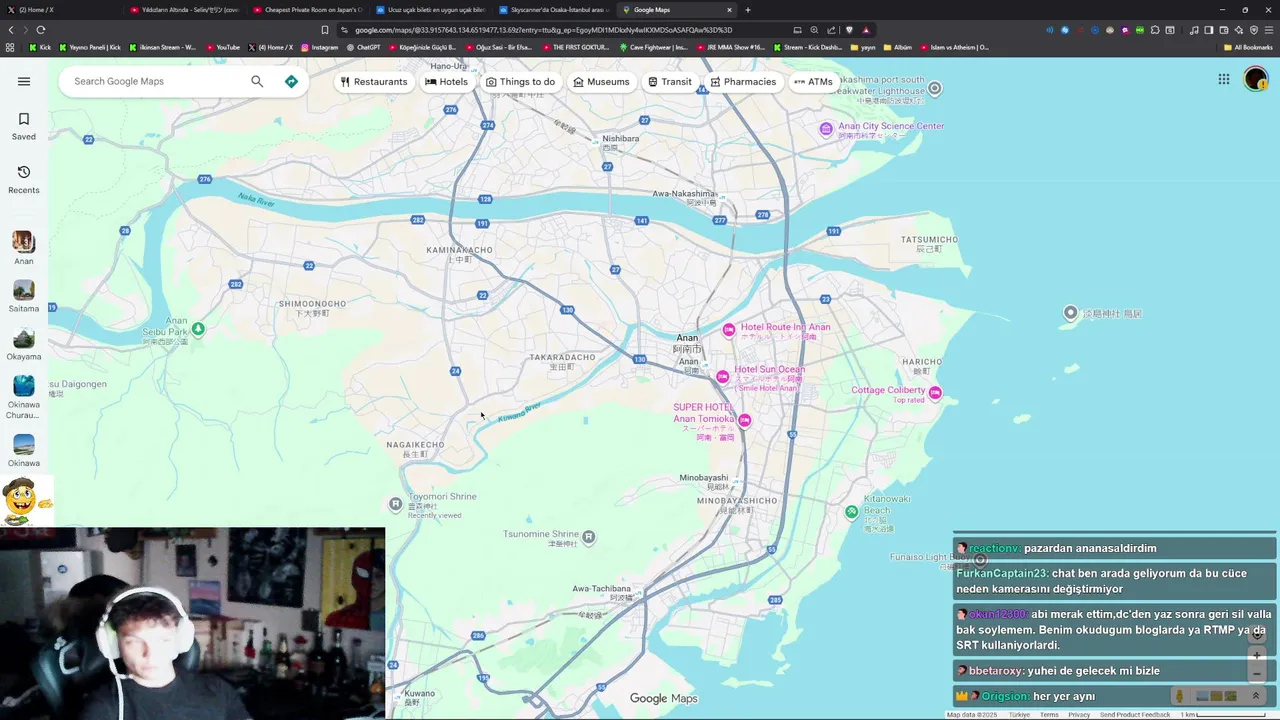
Task: Click the Hotel Sun Ocean pin
Action: [722, 376]
